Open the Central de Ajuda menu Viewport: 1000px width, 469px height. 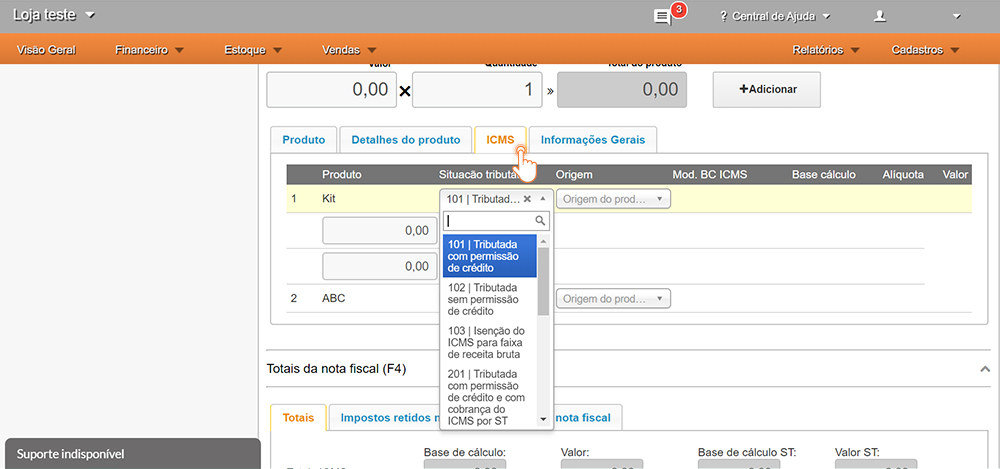(x=775, y=16)
